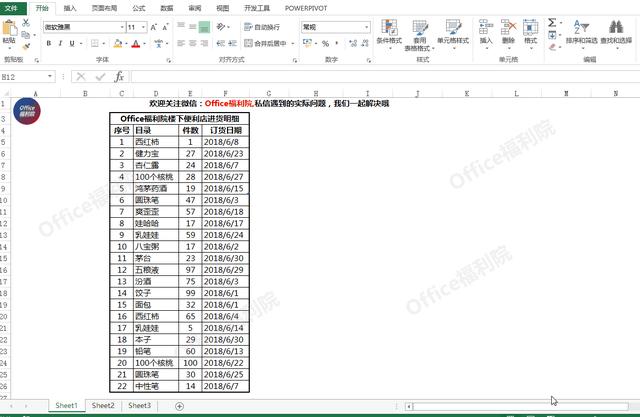Open the font color dropdown arrow
640x417 pixels.
point(144,43)
